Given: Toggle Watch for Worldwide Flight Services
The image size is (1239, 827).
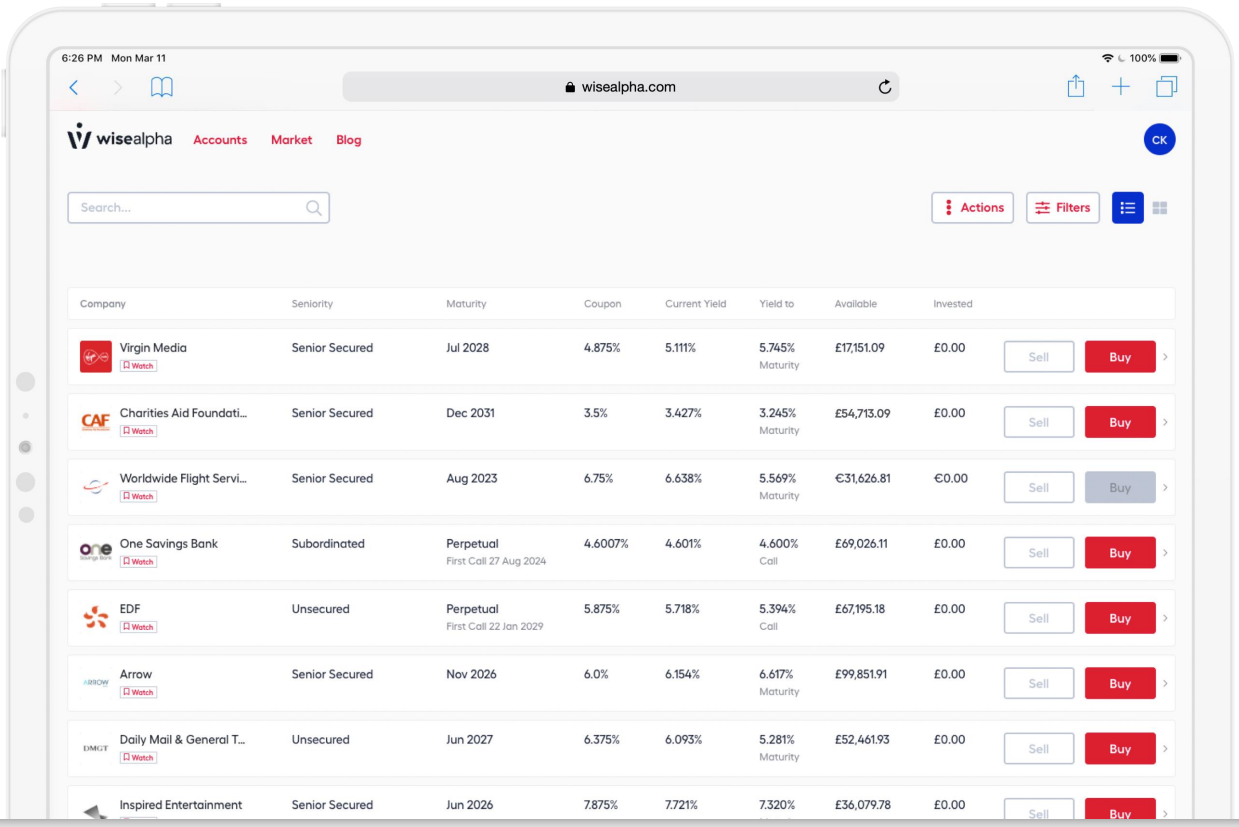Looking at the screenshot, I should [x=138, y=496].
